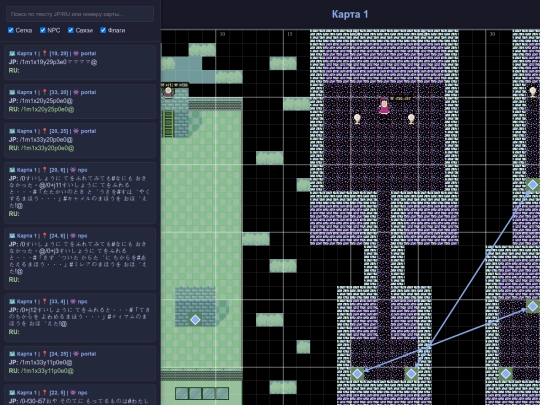This screenshot has width=540, height=405.
Task: Click the crystal orb left of the wizard
Action: coord(357,119)
